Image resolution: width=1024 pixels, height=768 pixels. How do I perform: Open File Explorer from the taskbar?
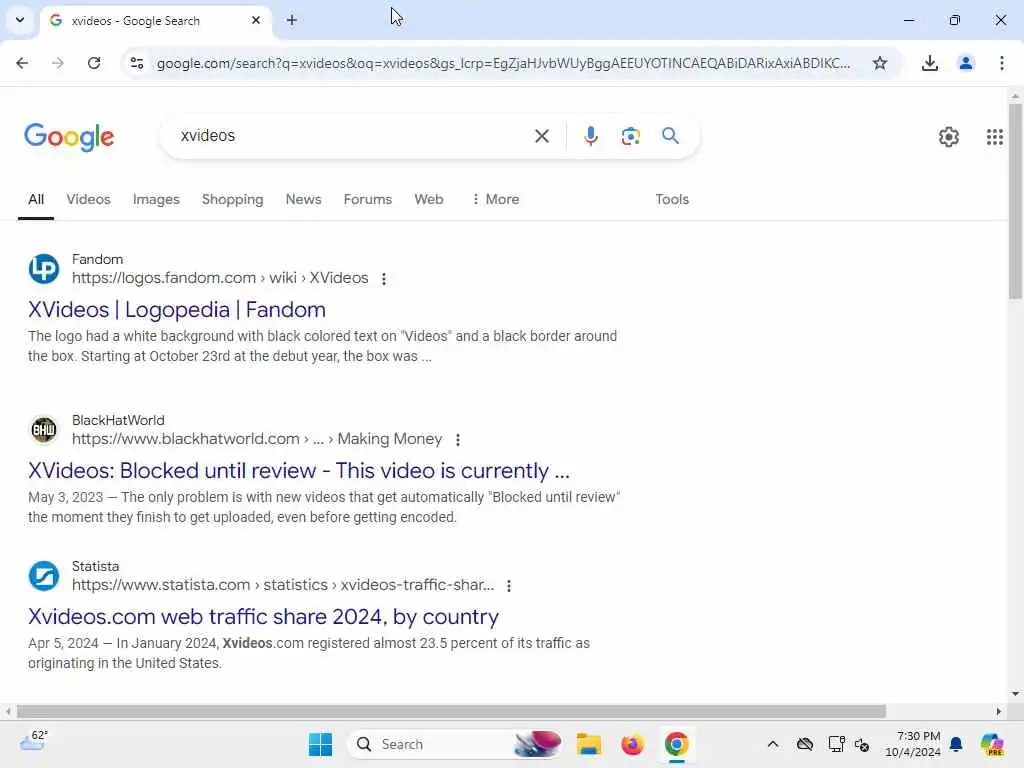tap(588, 744)
